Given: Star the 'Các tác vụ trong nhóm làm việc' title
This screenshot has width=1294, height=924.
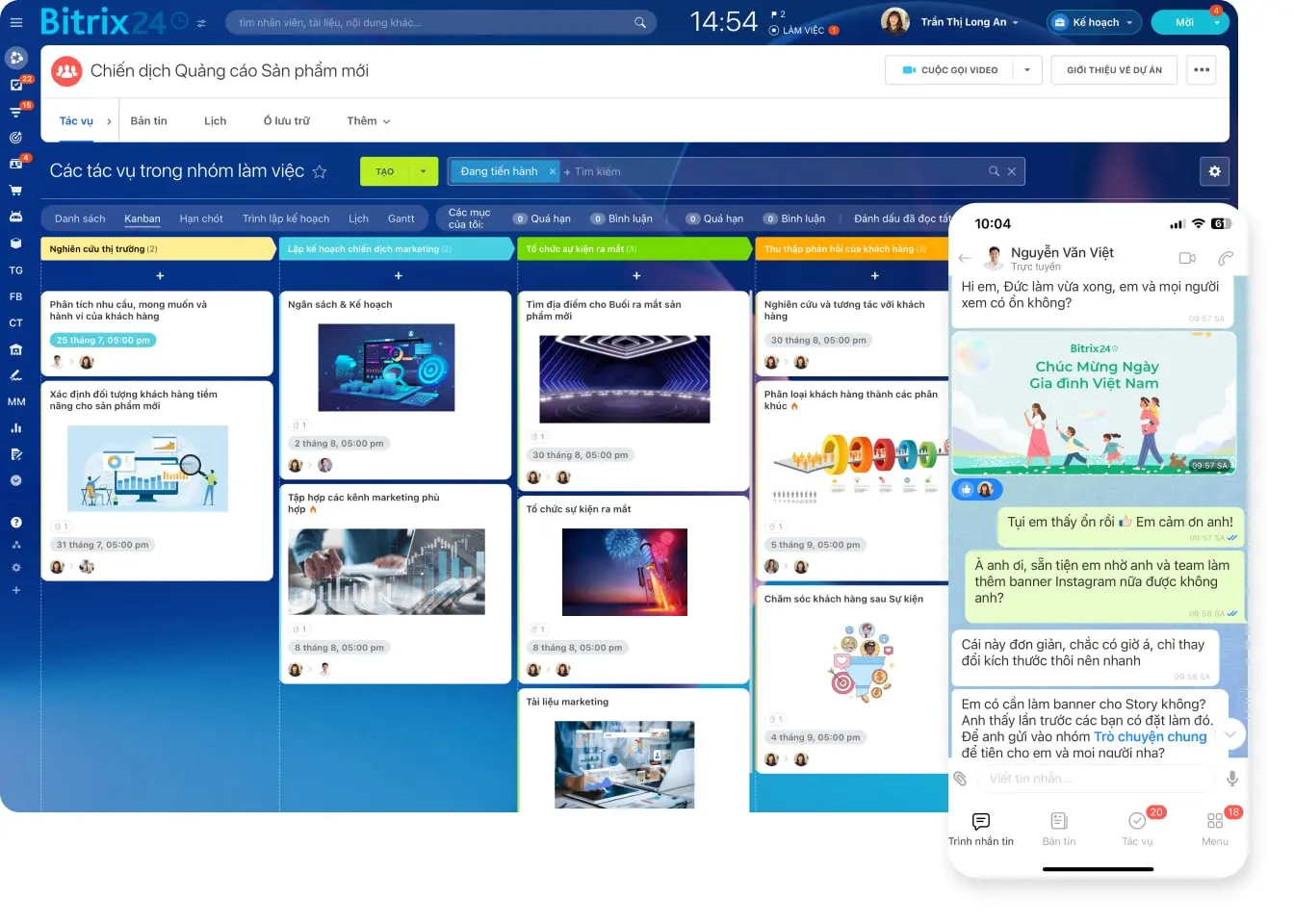Looking at the screenshot, I should (x=319, y=171).
